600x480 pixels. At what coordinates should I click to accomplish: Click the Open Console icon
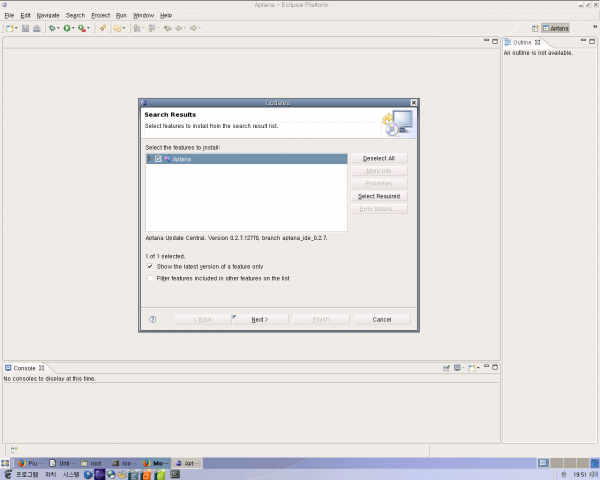click(472, 368)
